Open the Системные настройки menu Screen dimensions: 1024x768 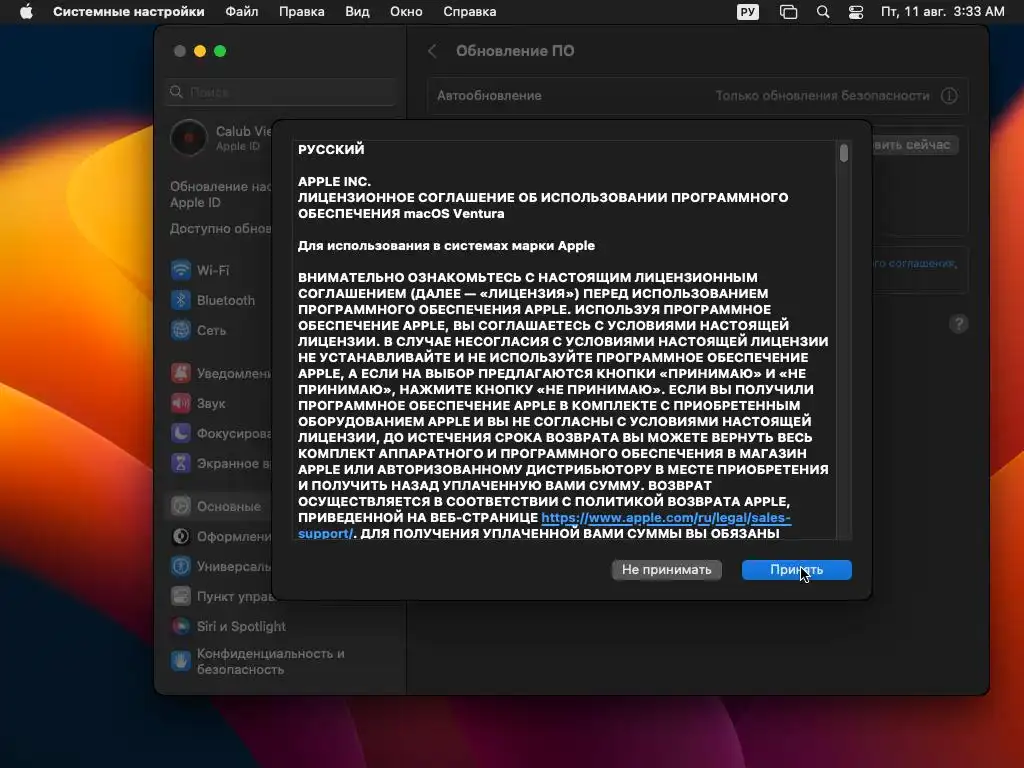tap(129, 12)
